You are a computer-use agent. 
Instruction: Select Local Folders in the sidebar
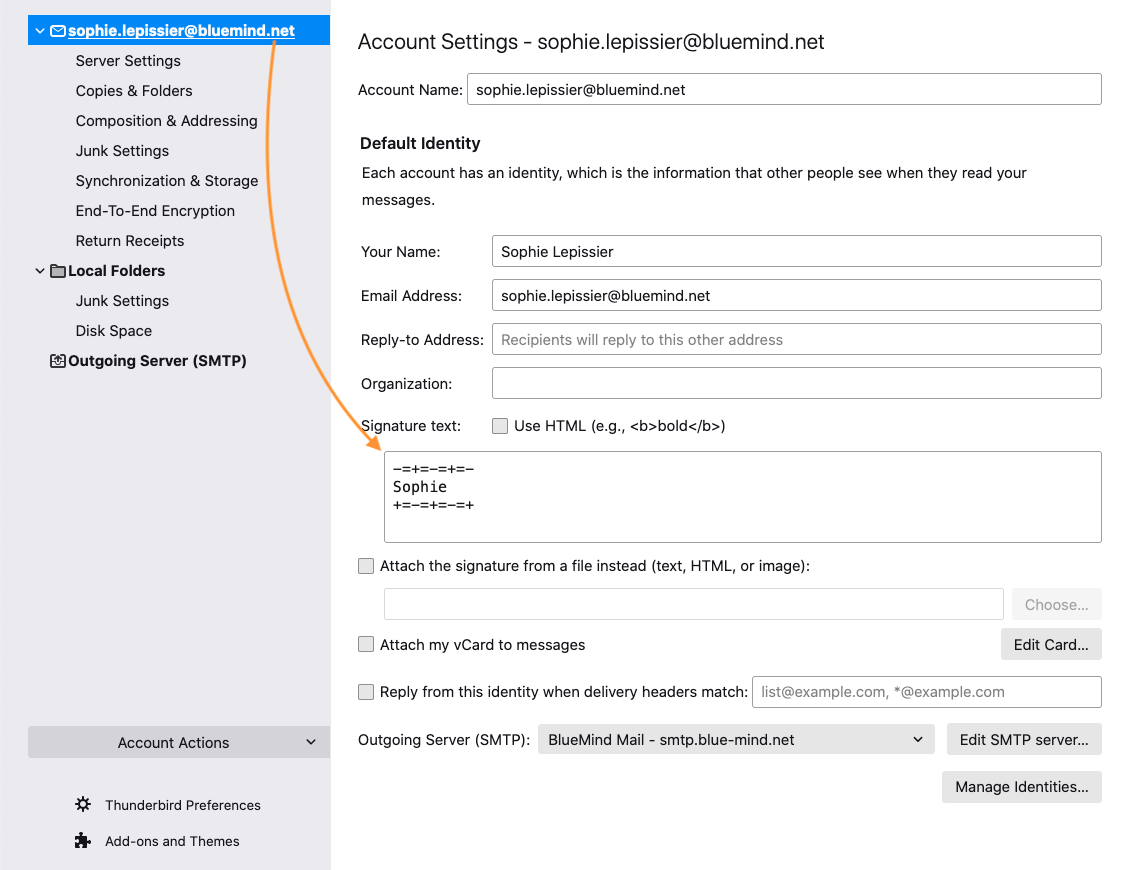116,271
